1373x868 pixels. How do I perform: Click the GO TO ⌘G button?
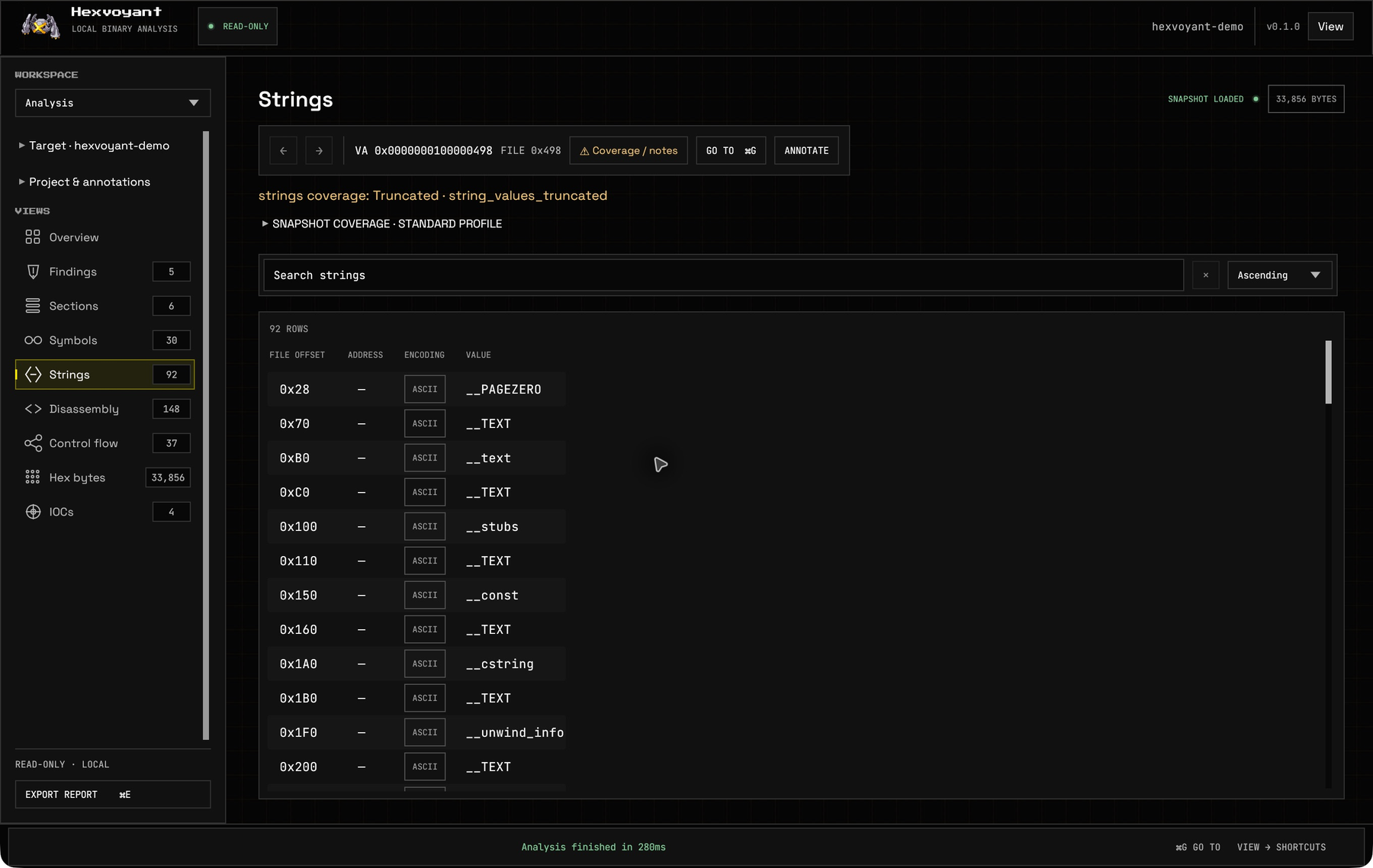731,150
